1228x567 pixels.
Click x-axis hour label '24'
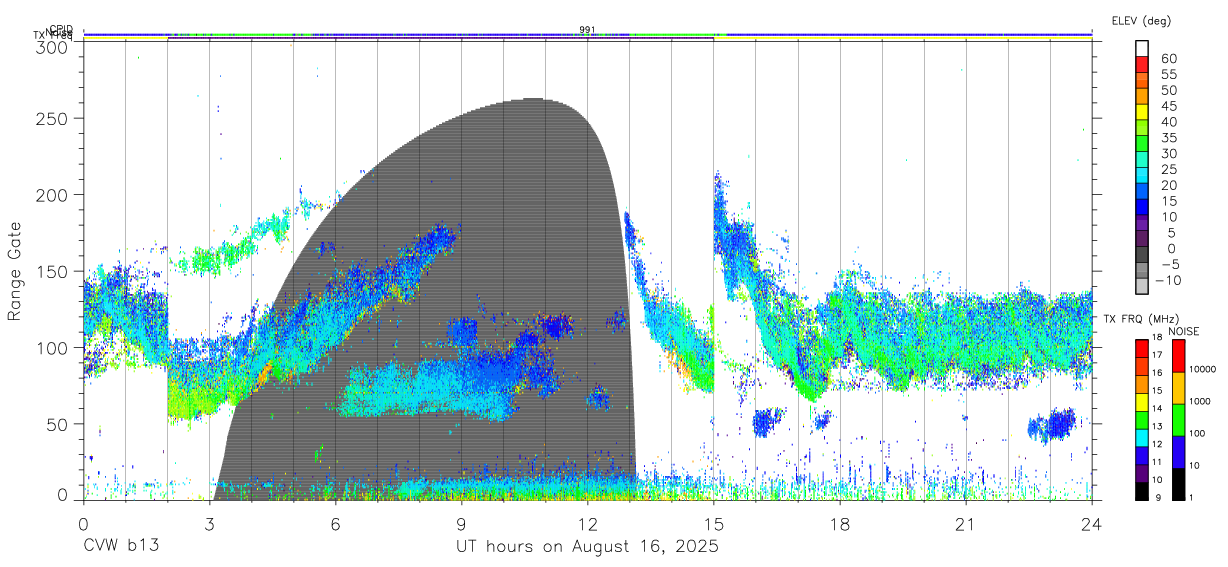(x=1092, y=523)
